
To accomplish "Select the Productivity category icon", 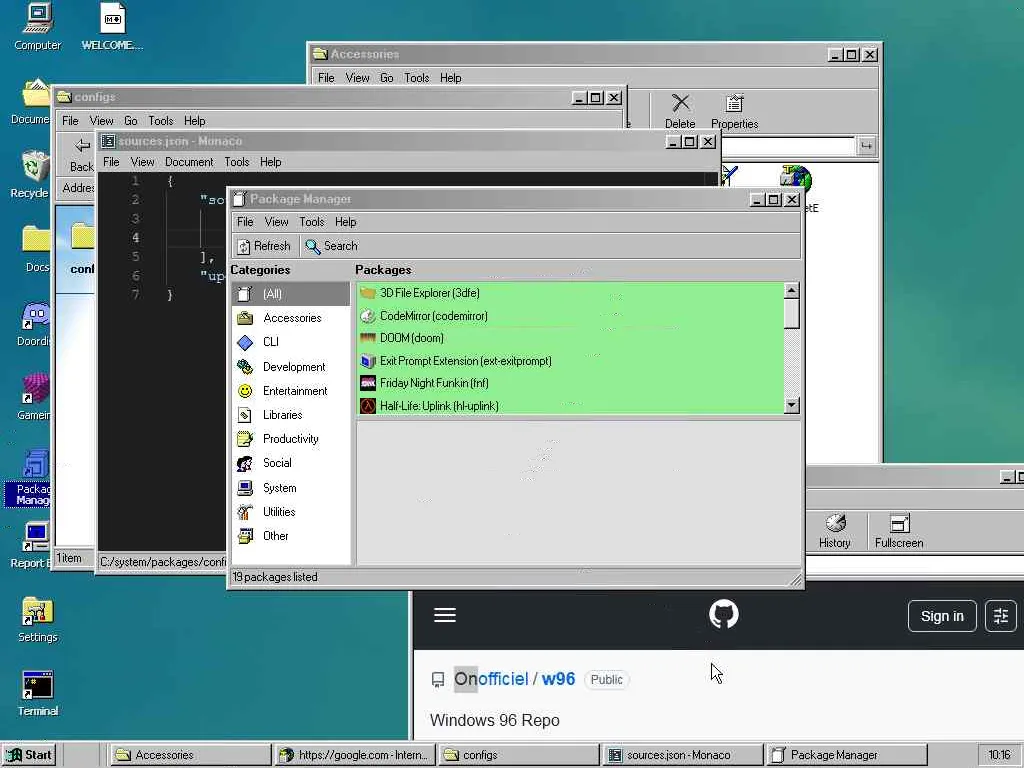I will tap(245, 439).
